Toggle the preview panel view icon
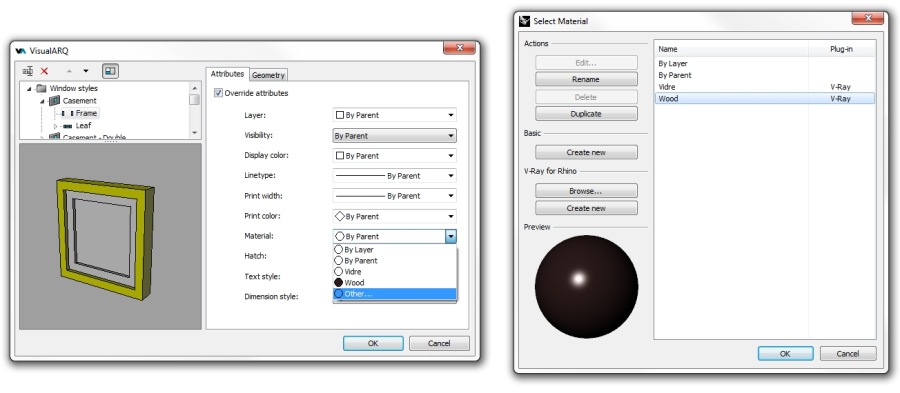 pos(110,71)
